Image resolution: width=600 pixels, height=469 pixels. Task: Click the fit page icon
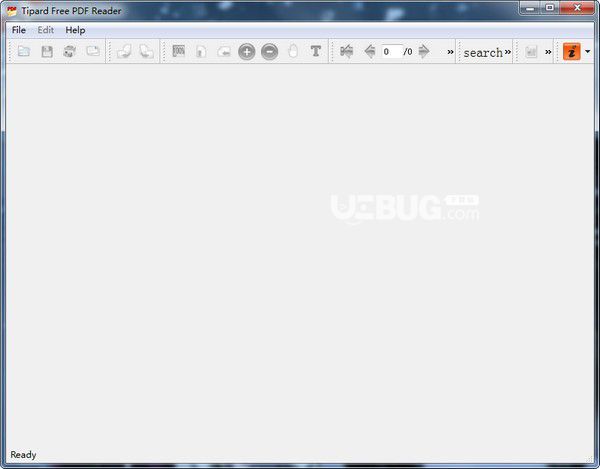coord(201,51)
